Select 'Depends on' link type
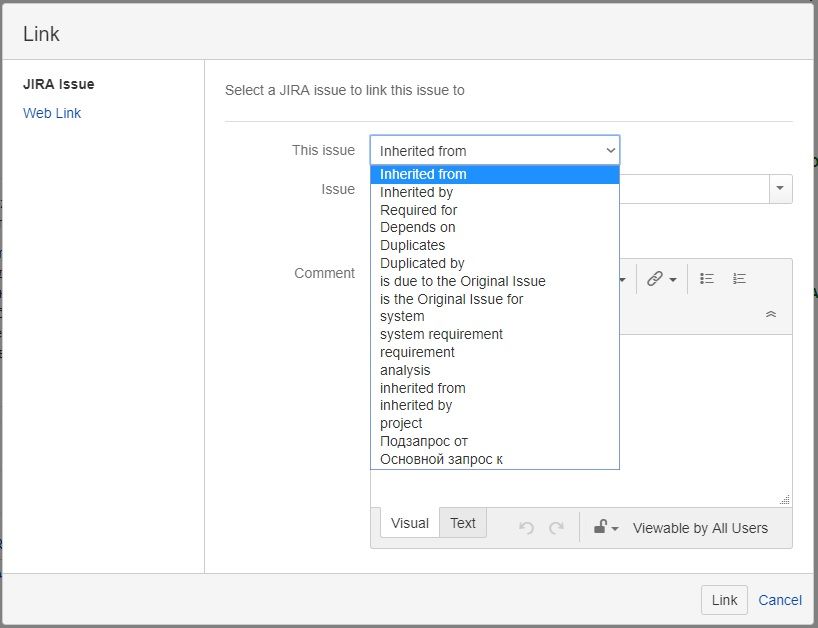 pos(495,227)
